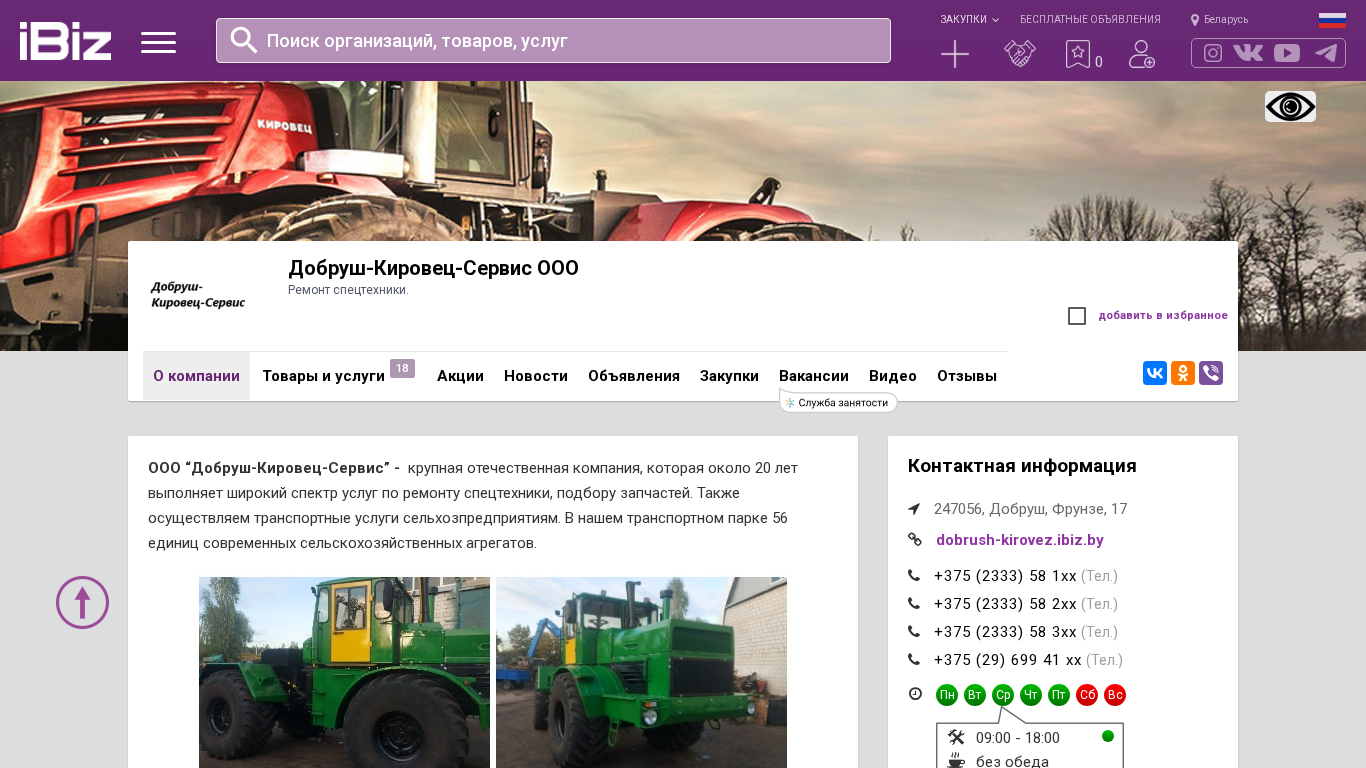Select Monday (Пн) schedule circle
Viewport: 1366px width, 768px height.
(947, 695)
